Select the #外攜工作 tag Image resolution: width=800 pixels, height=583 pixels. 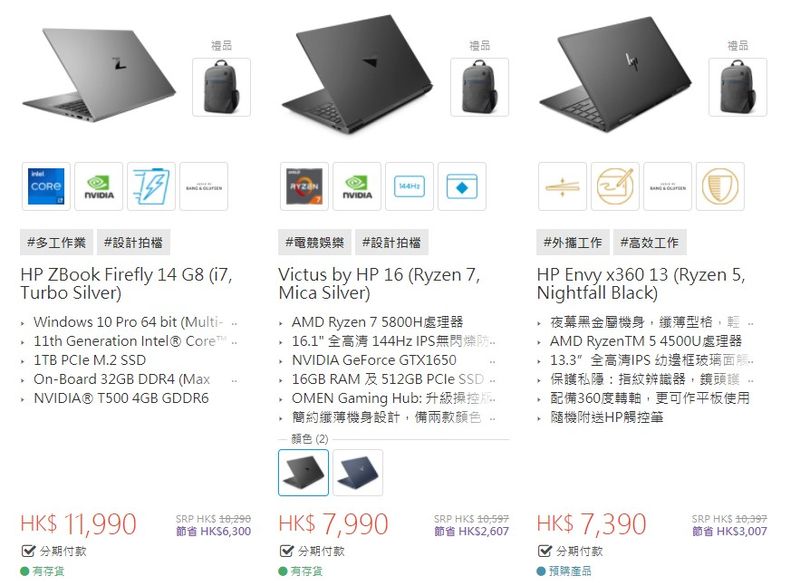[573, 242]
